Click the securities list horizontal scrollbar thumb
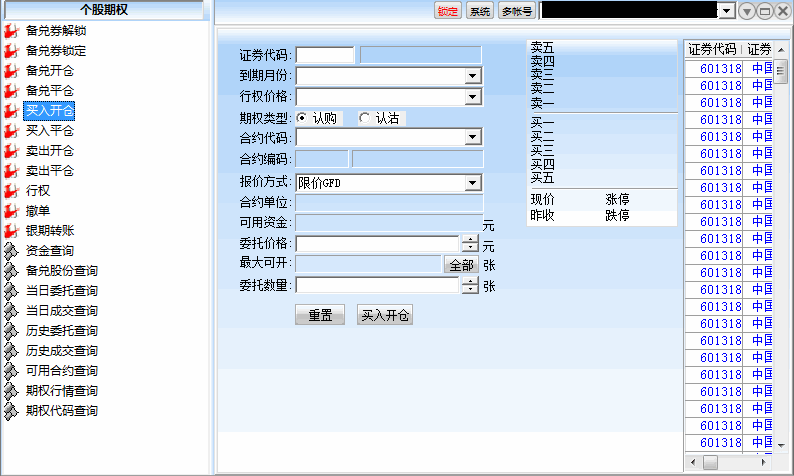The width and height of the screenshot is (794, 476). (710, 462)
